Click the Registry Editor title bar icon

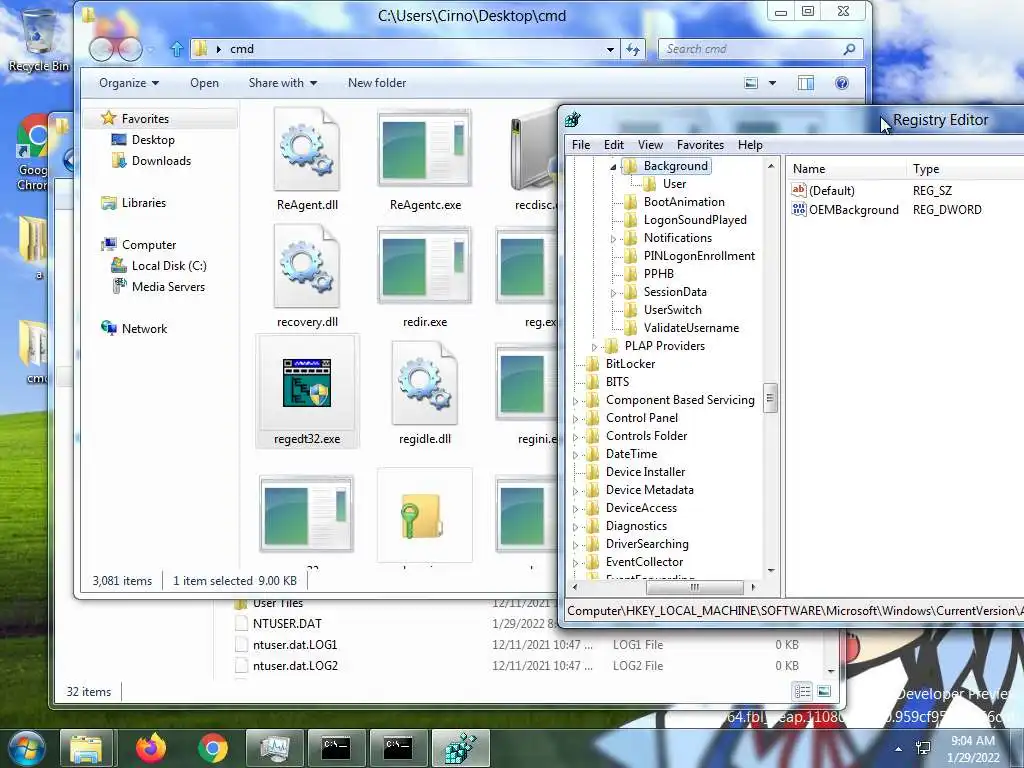point(573,120)
